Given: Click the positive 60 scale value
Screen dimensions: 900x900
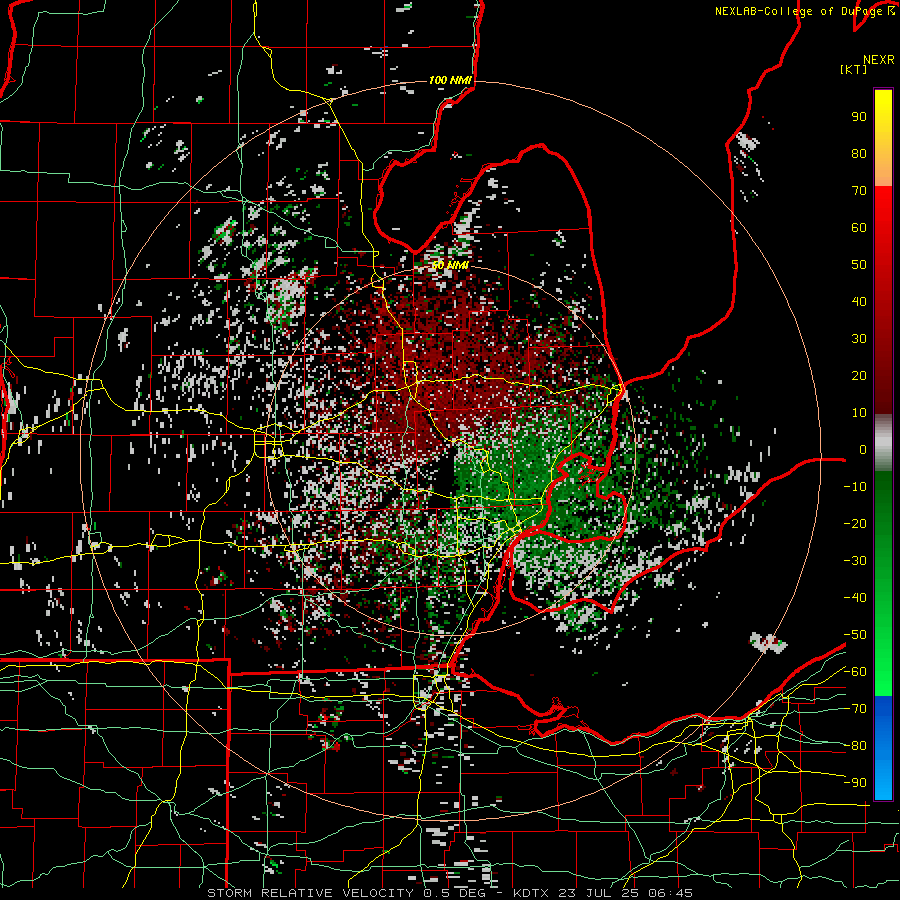Looking at the screenshot, I should (x=859, y=227).
